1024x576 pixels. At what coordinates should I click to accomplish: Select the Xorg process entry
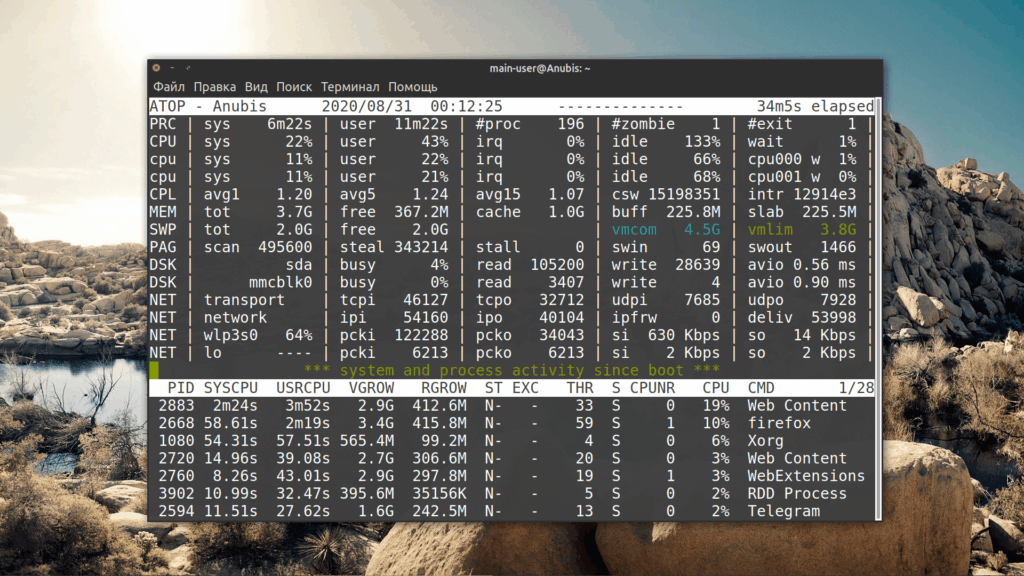(x=765, y=441)
